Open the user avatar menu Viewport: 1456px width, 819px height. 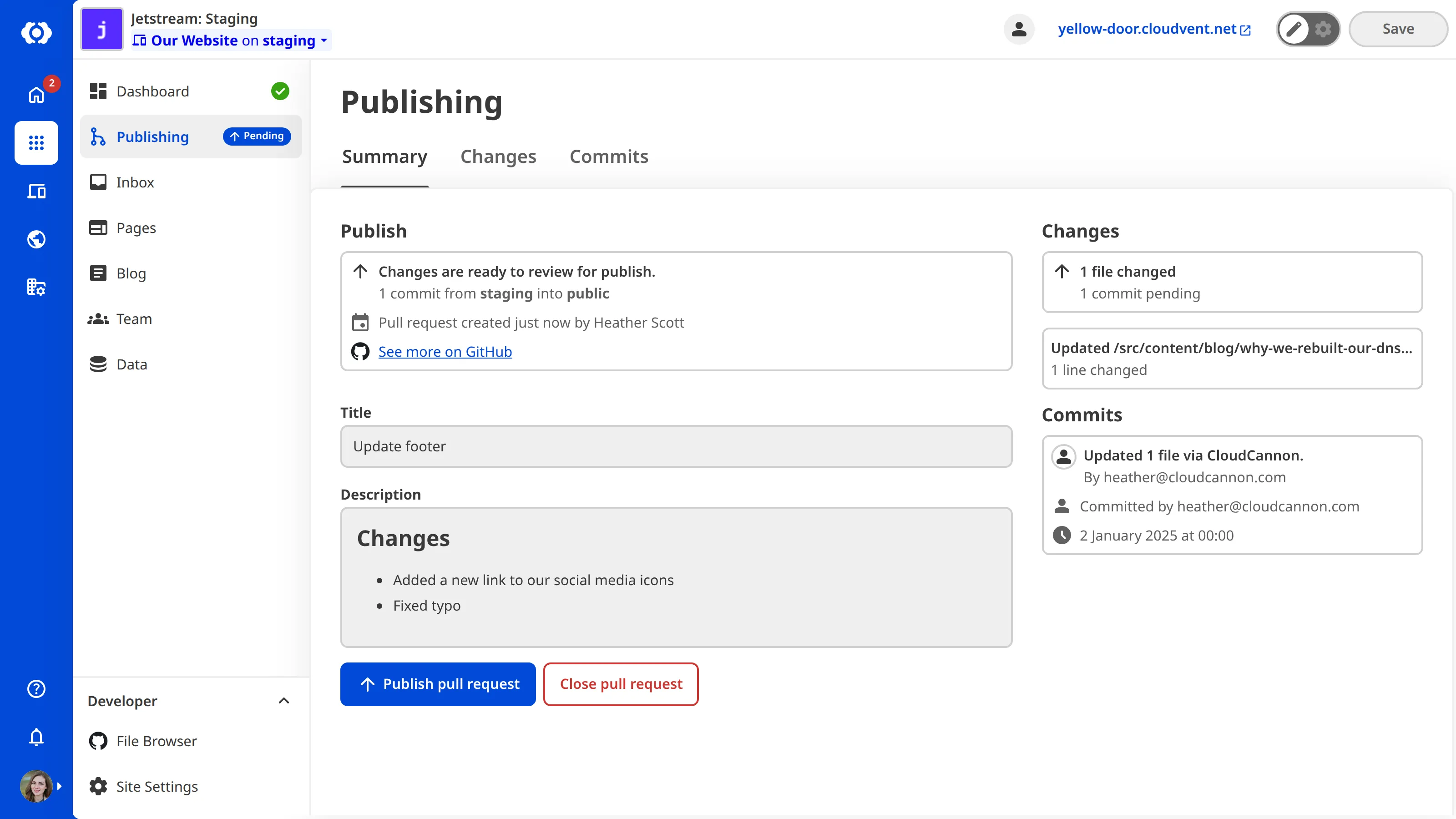(x=36, y=786)
